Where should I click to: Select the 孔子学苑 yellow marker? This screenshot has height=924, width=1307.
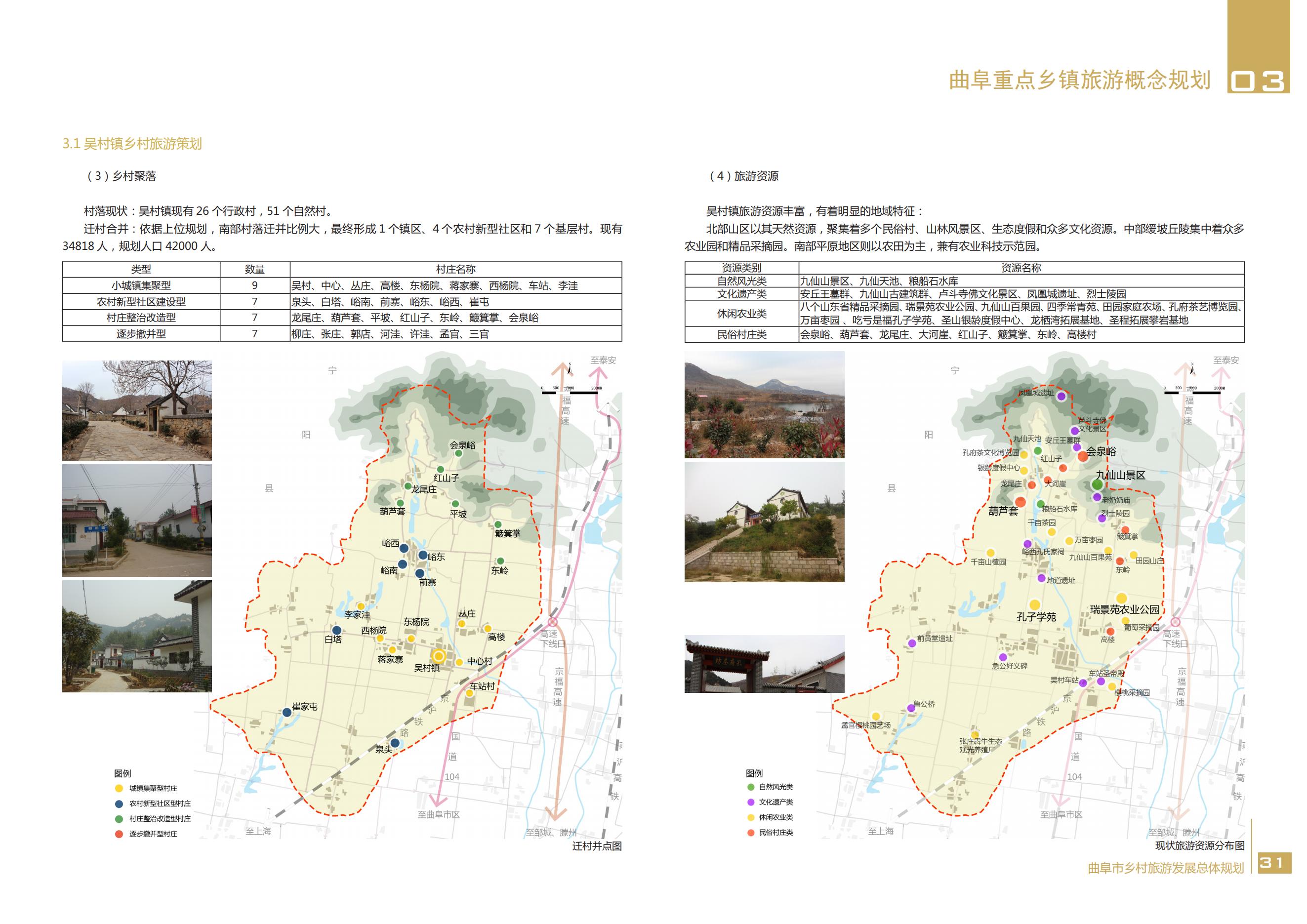1035,605
